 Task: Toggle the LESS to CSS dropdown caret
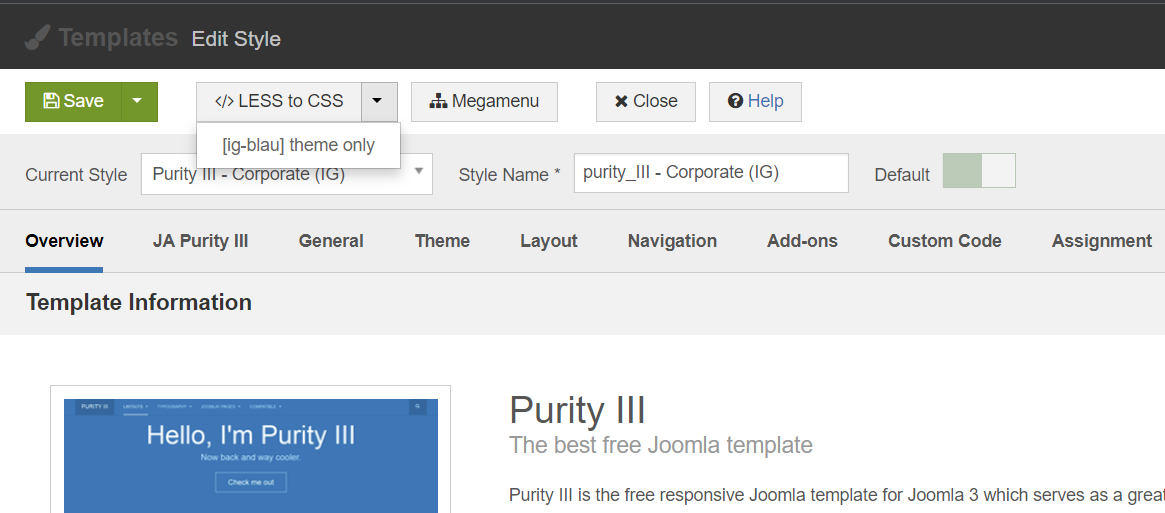click(379, 101)
